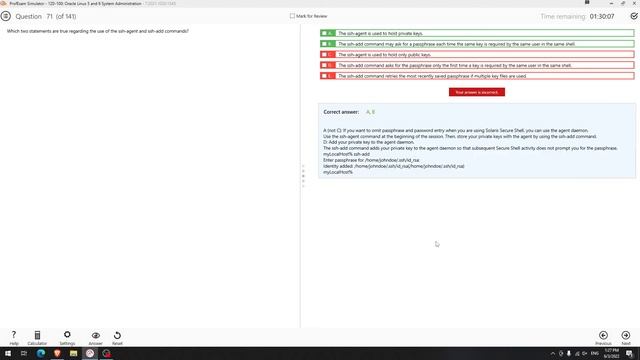Click the panel splitter handle dots
640x360 pixels.
pos(303,176)
